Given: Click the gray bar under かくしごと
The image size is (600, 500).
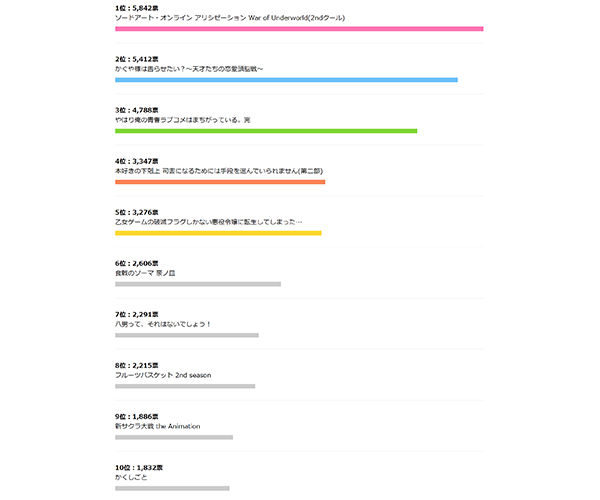Looking at the screenshot, I should [172, 488].
